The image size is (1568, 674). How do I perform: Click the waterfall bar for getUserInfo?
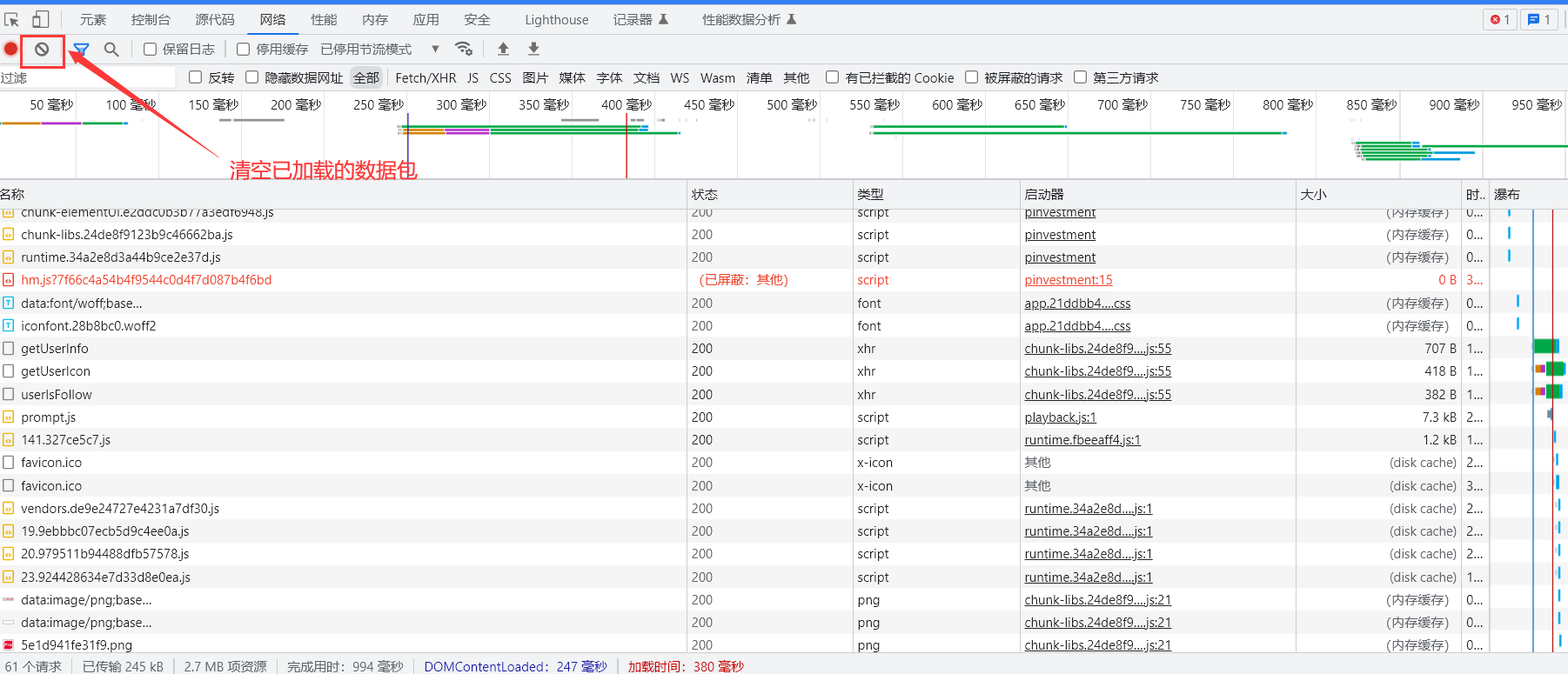[1546, 346]
